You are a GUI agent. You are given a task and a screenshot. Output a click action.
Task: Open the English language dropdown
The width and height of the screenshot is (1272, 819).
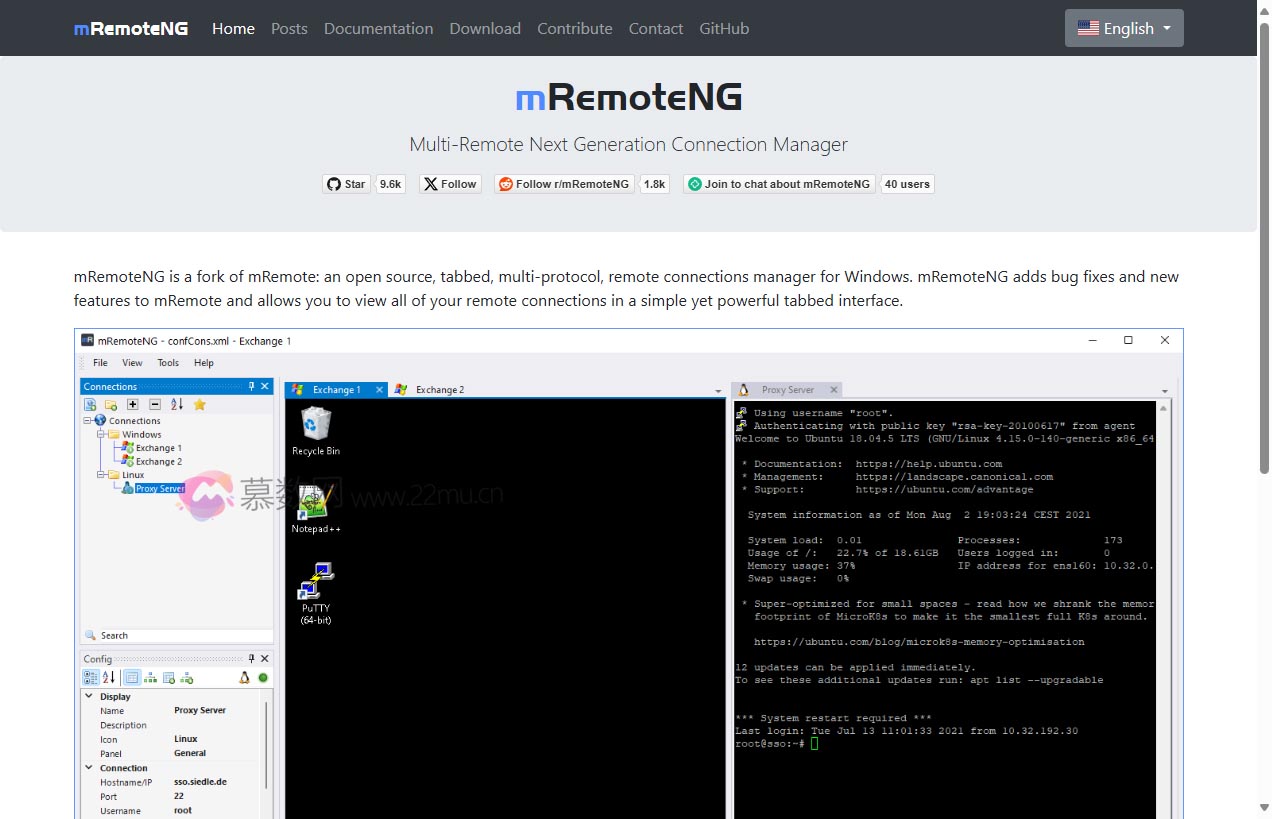1124,28
